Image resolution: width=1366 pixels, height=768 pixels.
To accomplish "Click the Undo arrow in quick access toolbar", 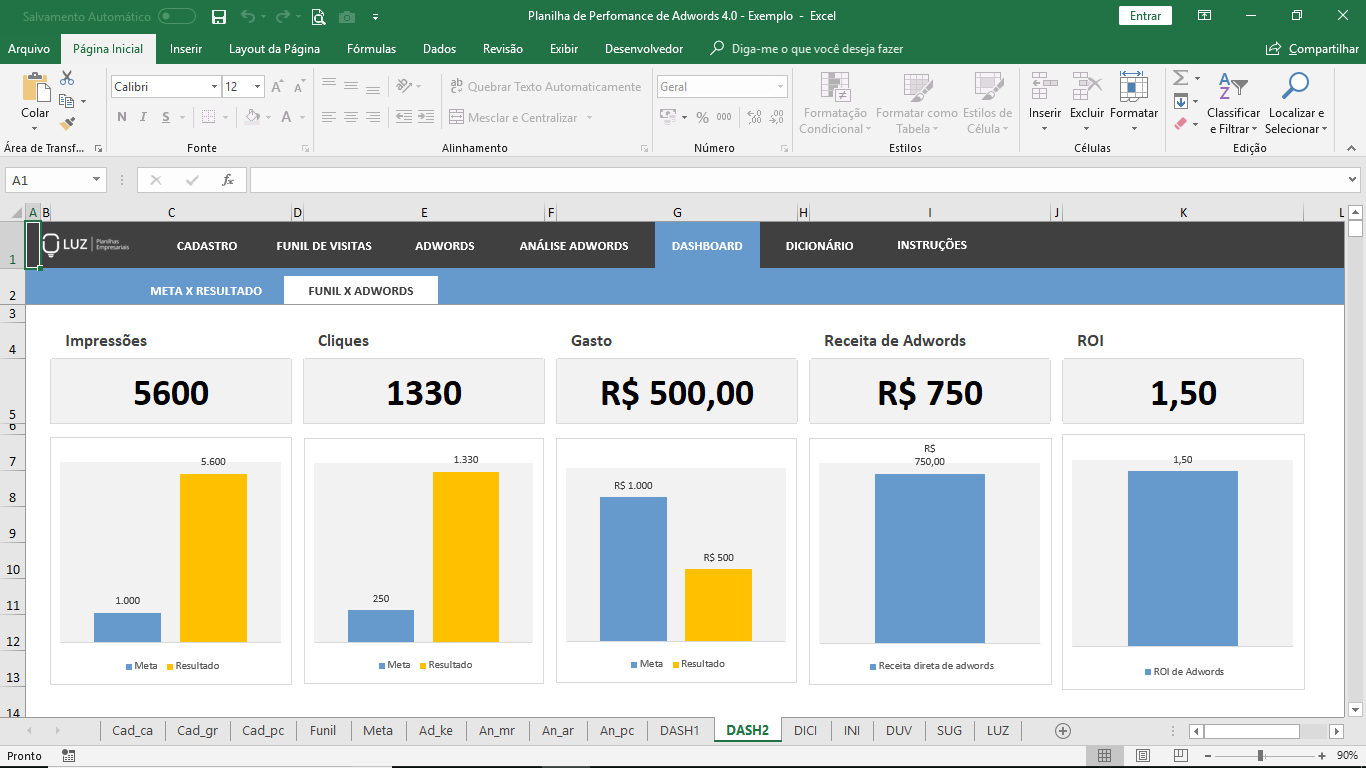I will [x=248, y=16].
